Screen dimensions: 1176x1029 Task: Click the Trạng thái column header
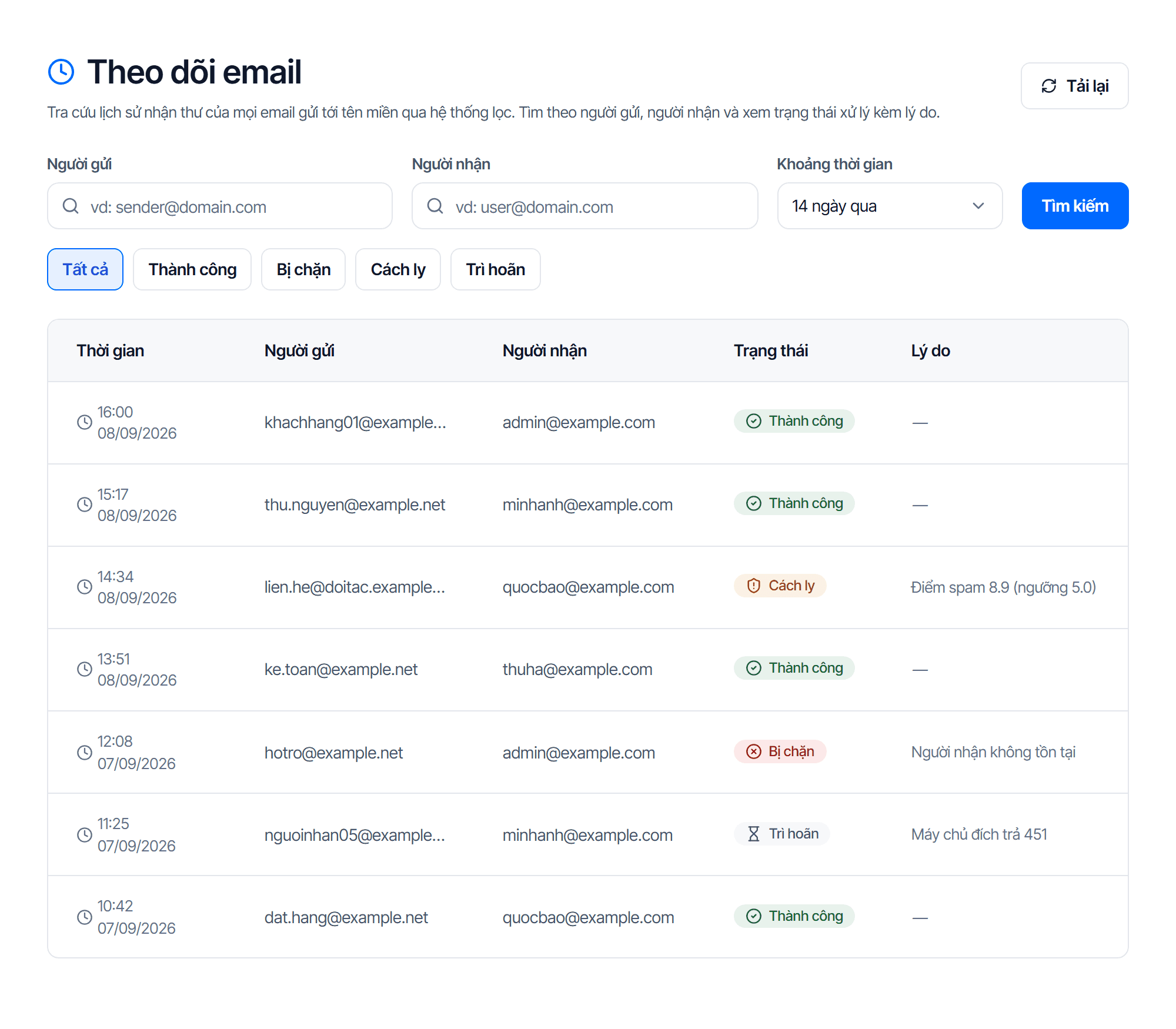(771, 351)
